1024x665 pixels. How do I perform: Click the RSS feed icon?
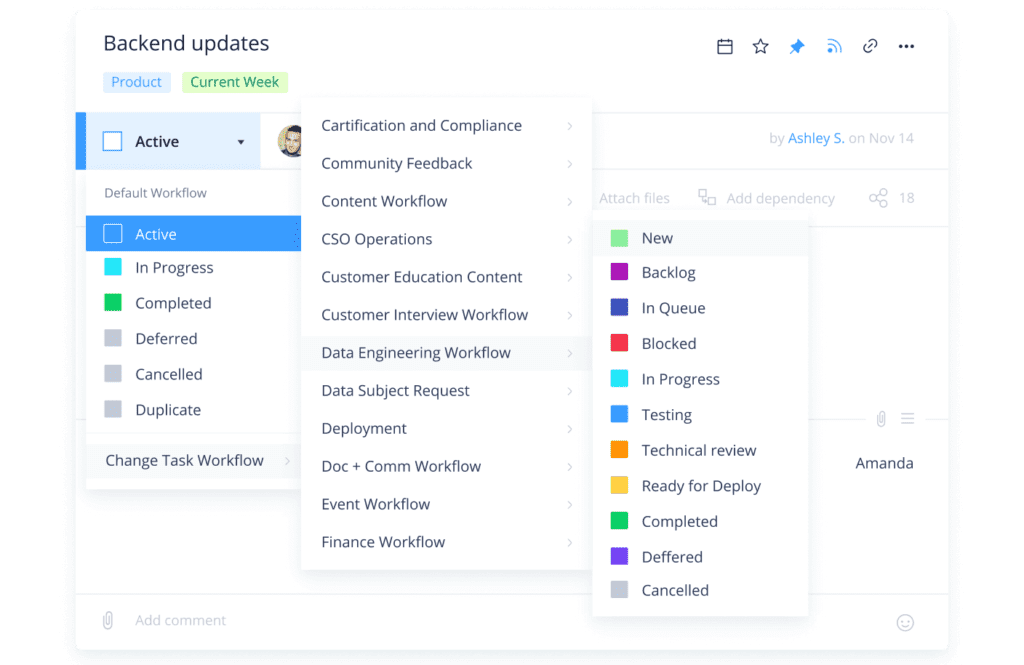tap(833, 46)
